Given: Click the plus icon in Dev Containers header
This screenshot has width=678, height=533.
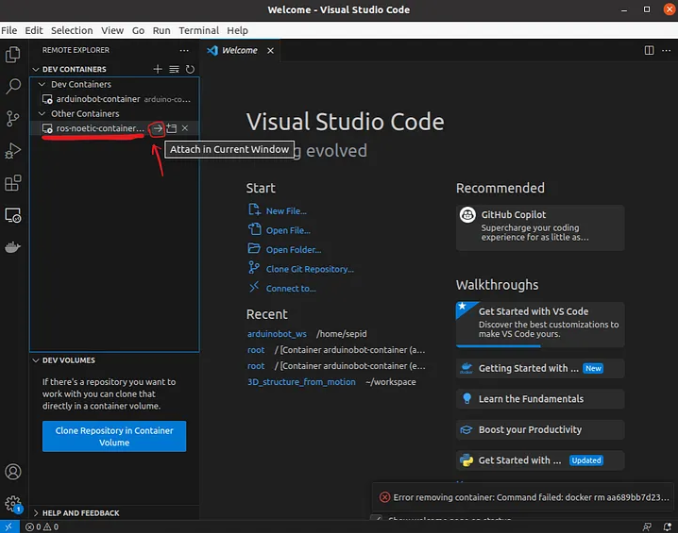Looking at the screenshot, I should click(x=158, y=69).
